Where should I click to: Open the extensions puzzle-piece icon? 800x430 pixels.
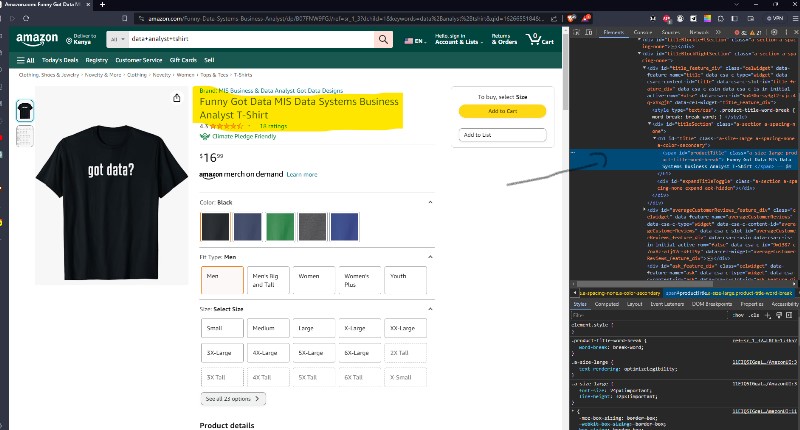click(720, 18)
